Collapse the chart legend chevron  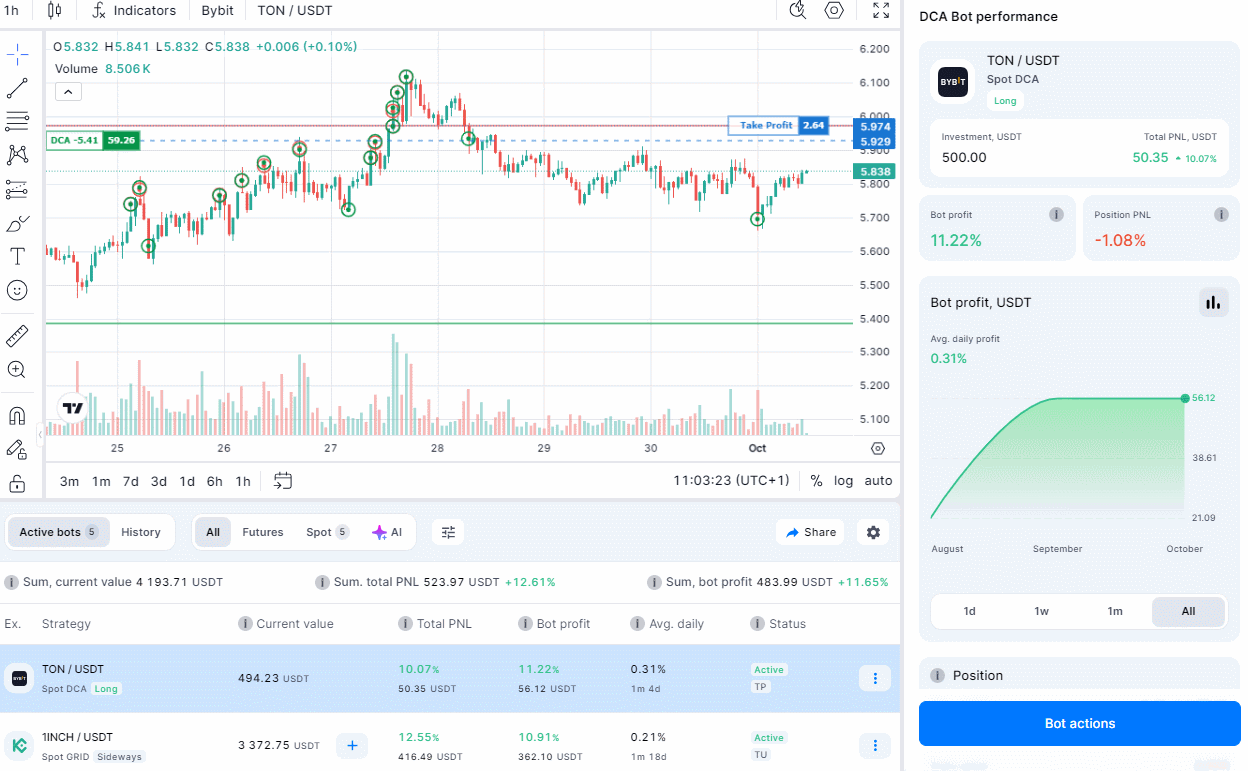point(68,92)
